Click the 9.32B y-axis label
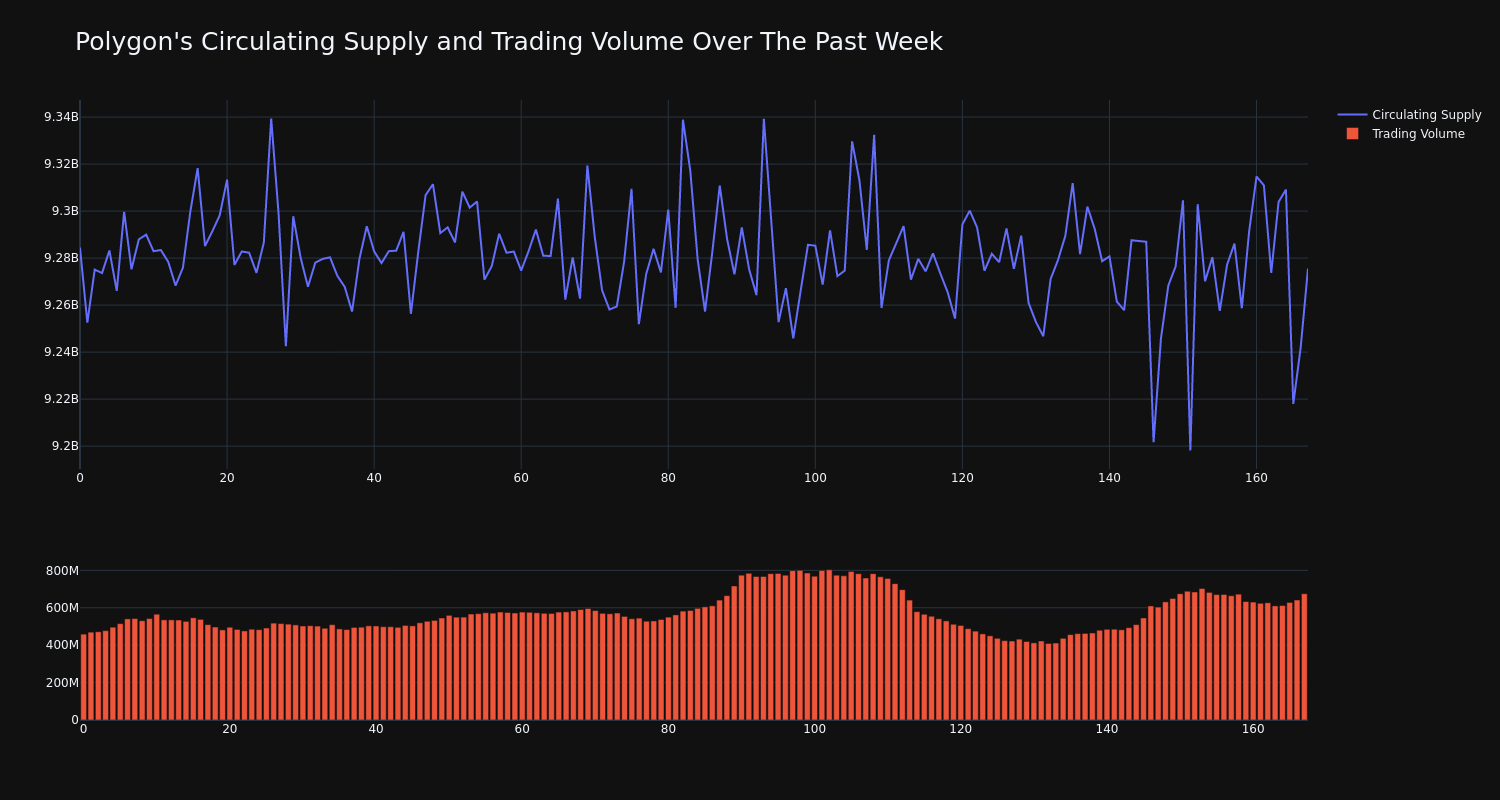The image size is (1500, 800). tap(61, 164)
